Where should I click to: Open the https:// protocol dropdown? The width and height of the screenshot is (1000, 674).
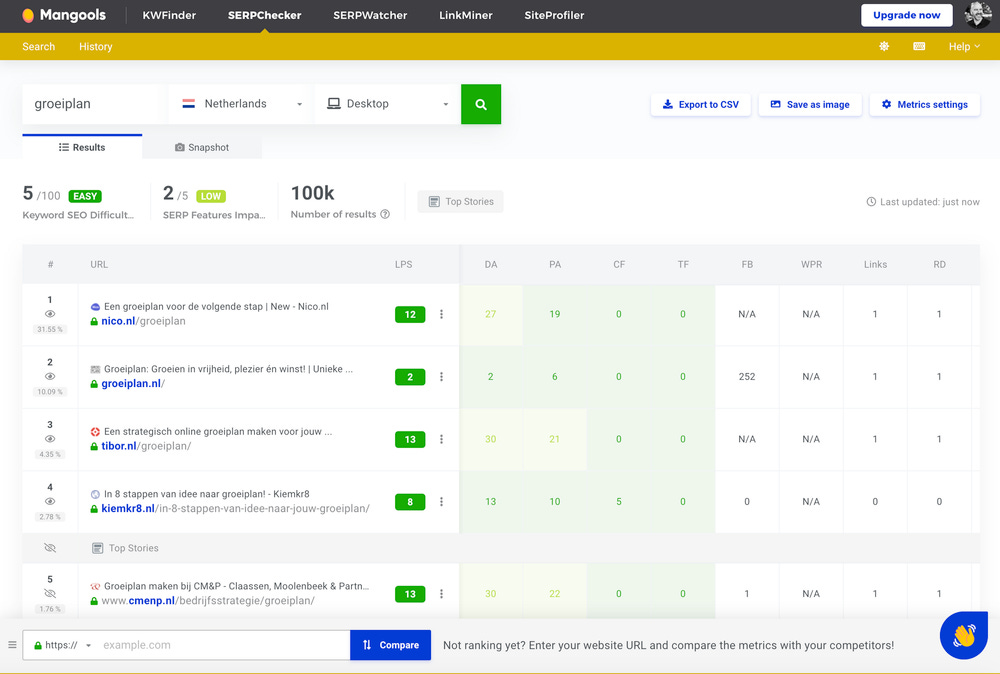62,645
